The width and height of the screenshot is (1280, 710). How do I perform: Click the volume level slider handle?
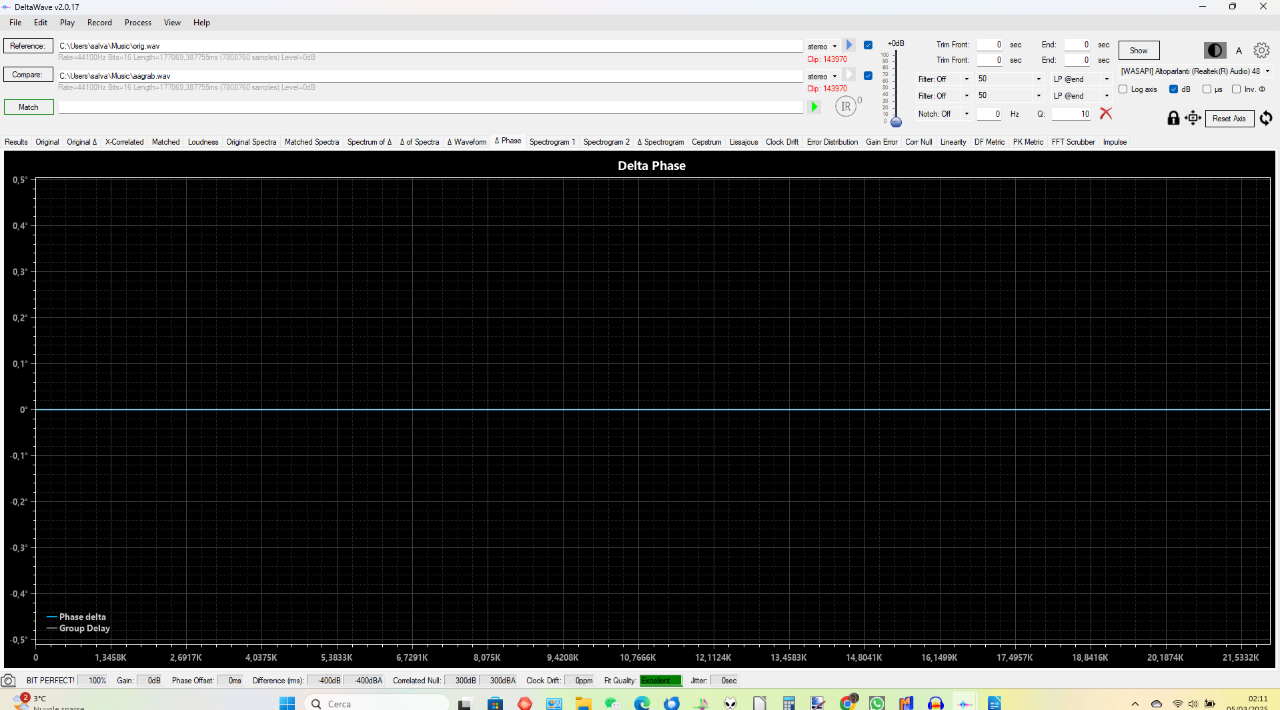click(x=896, y=122)
